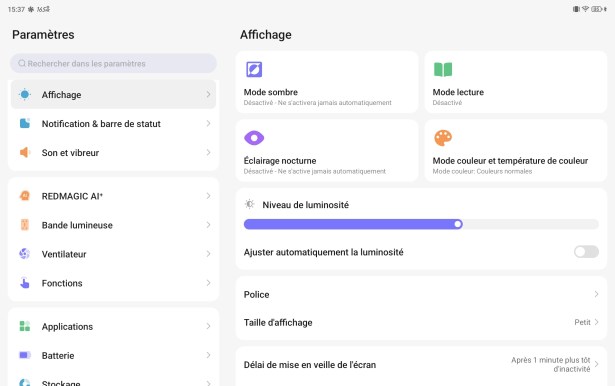Open Batterie settings
The height and width of the screenshot is (386, 615).
coord(113,355)
